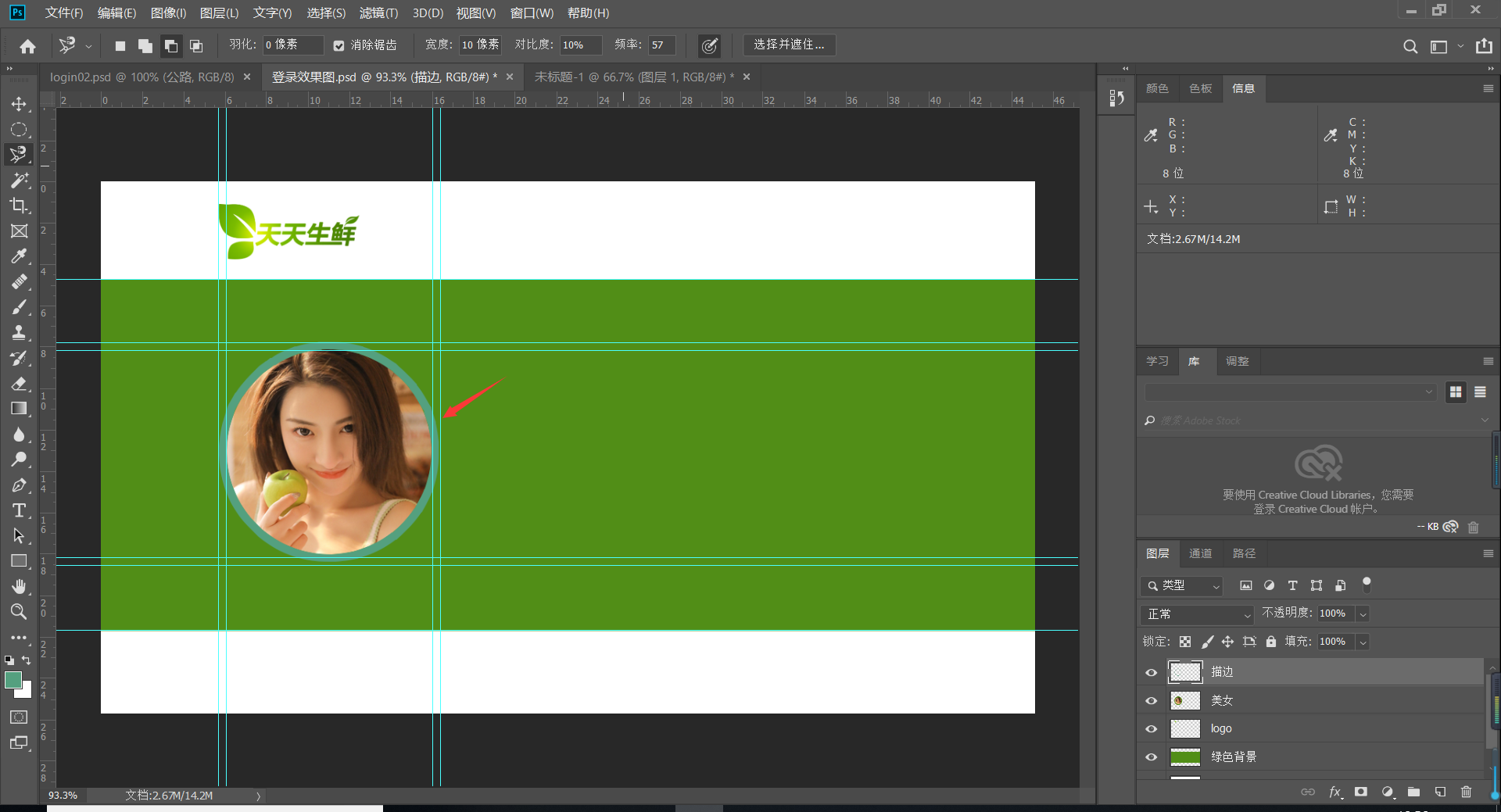Open the 图层(L) menu

(x=219, y=13)
